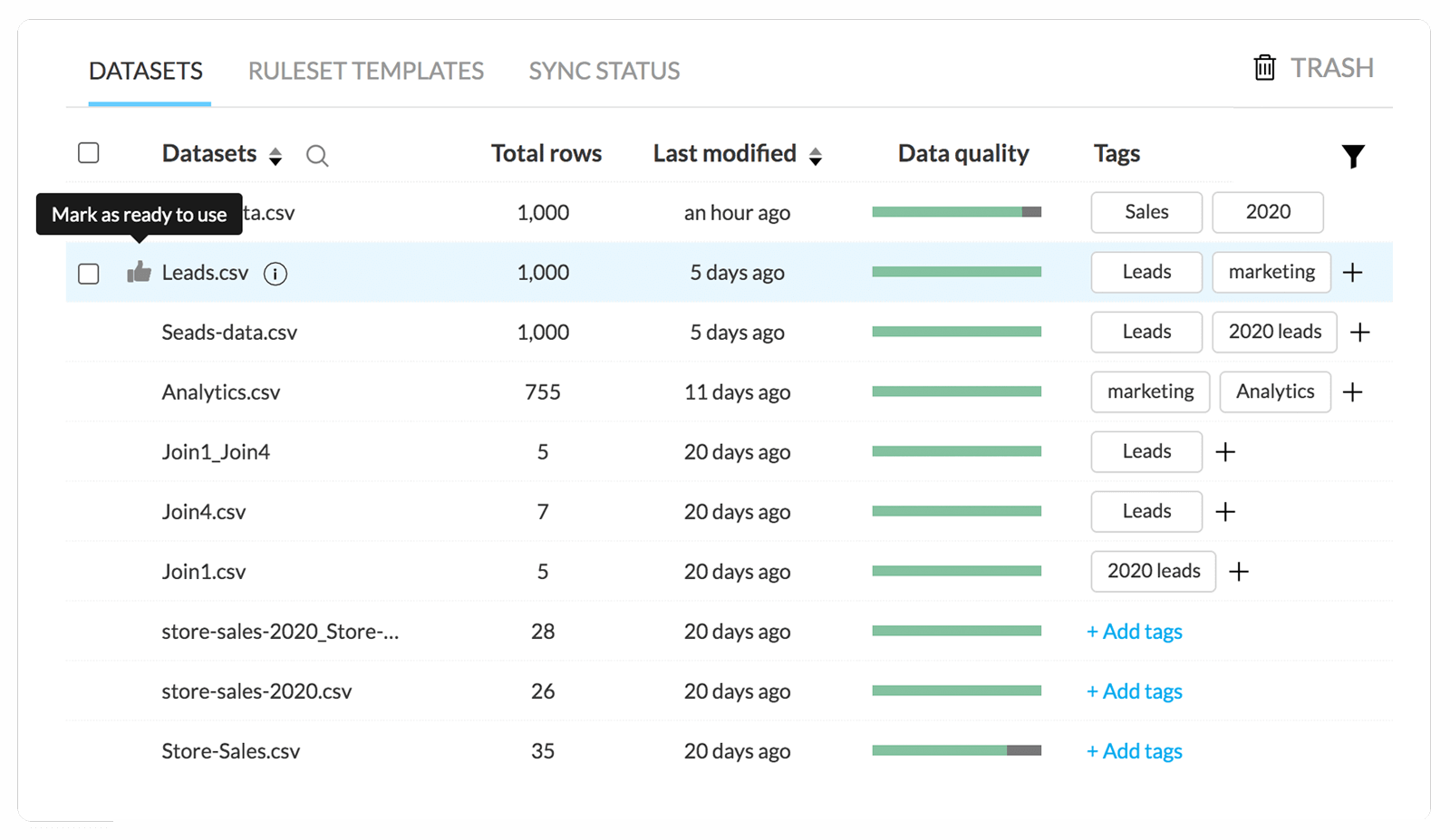
Task: Open the filter funnel icon
Action: coord(1352,156)
